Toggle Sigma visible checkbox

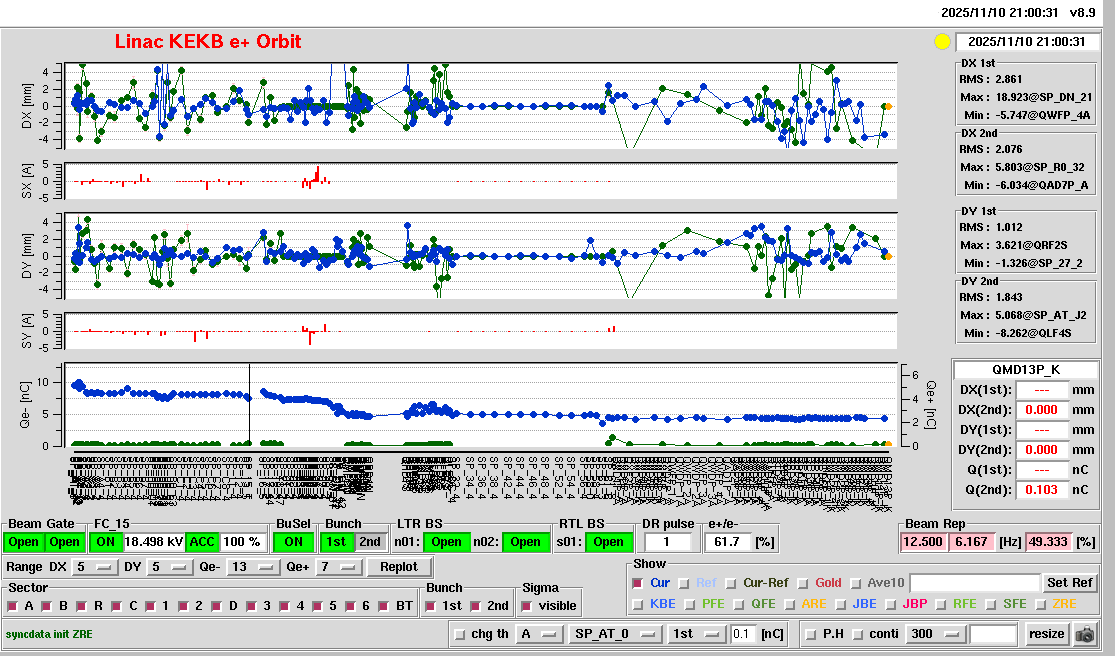pos(527,606)
